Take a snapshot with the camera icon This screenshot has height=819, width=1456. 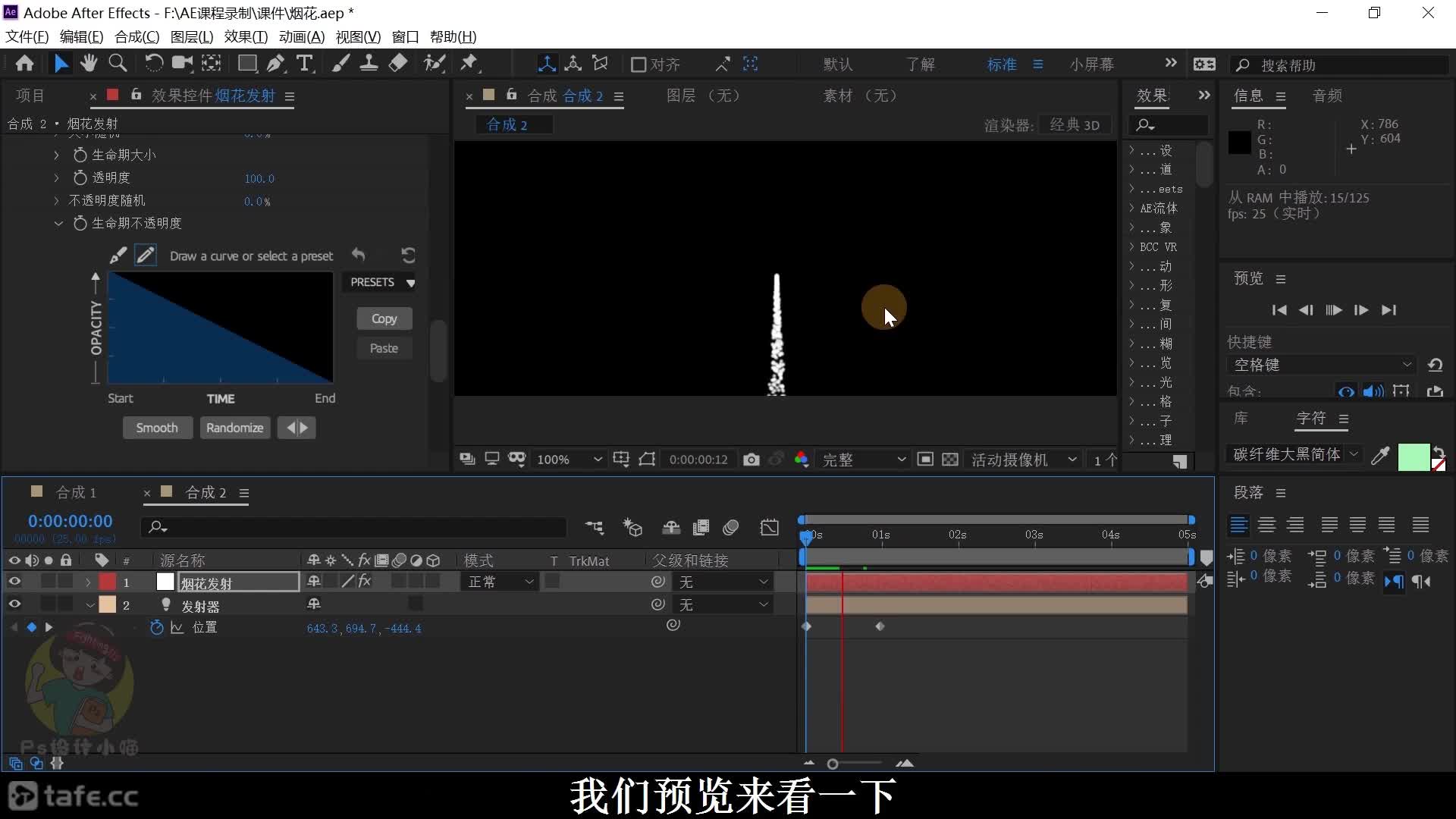pos(751,460)
